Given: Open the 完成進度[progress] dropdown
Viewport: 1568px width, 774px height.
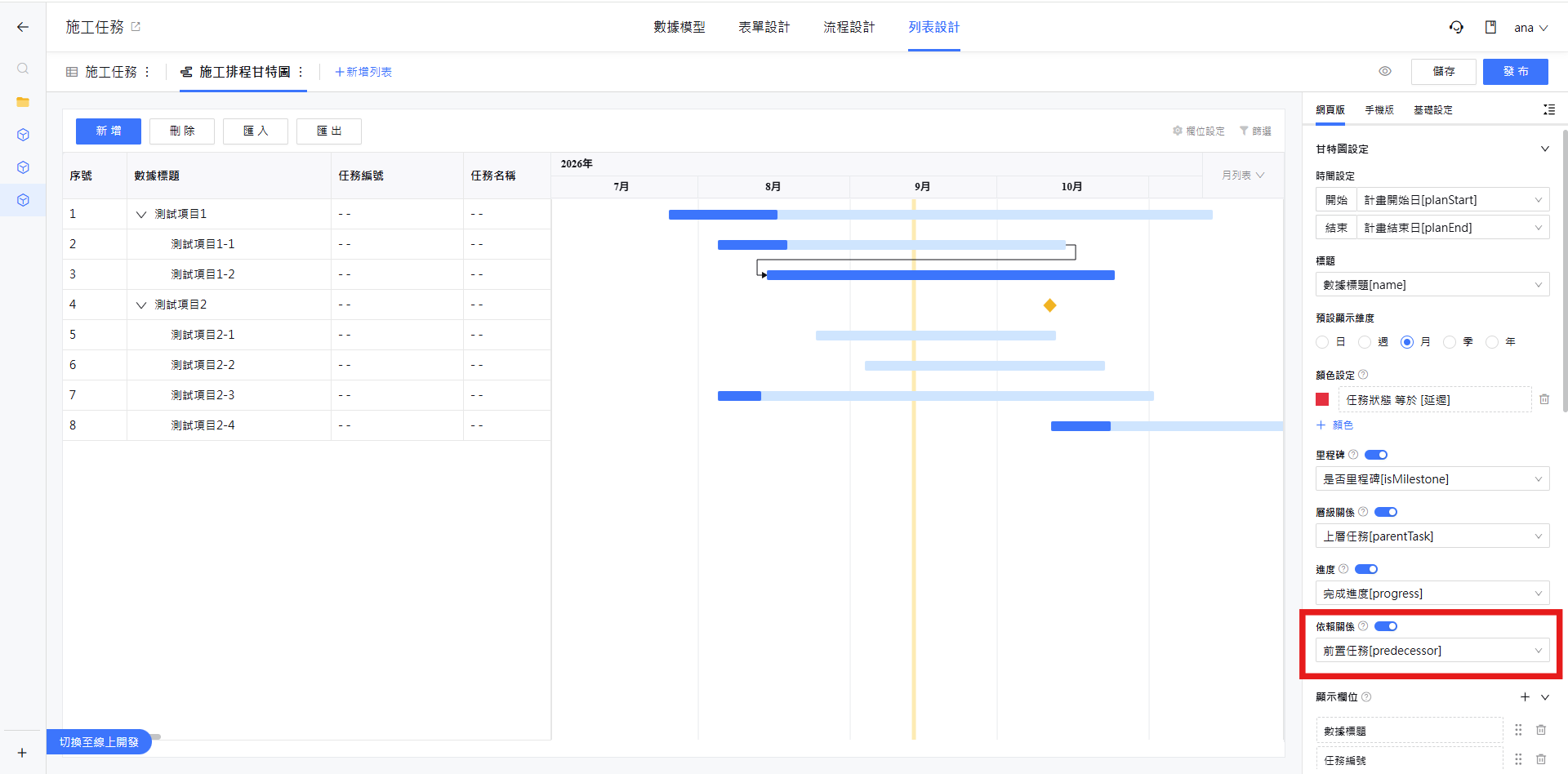Looking at the screenshot, I should [1432, 594].
